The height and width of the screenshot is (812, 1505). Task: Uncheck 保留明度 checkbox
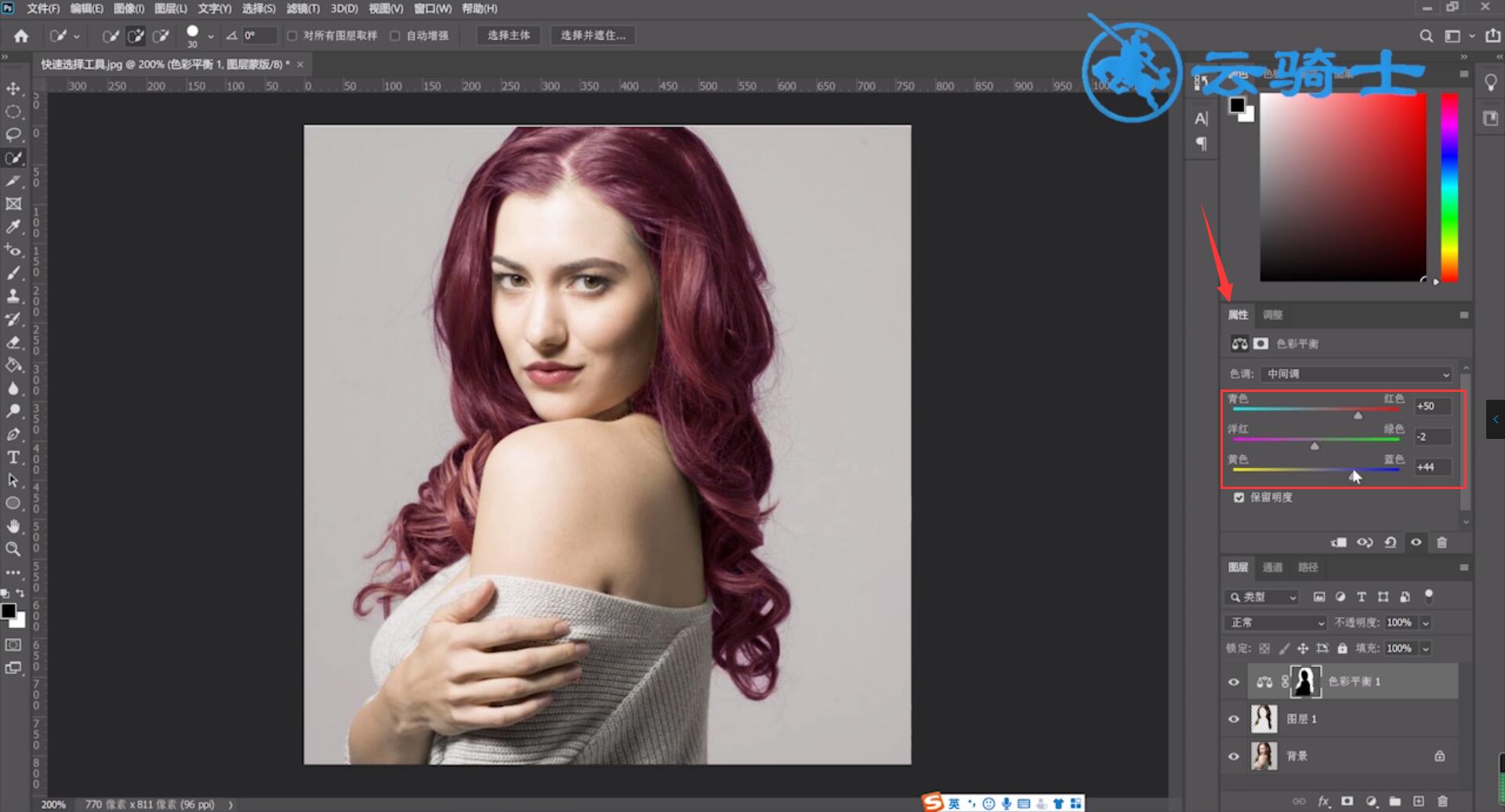[1239, 497]
